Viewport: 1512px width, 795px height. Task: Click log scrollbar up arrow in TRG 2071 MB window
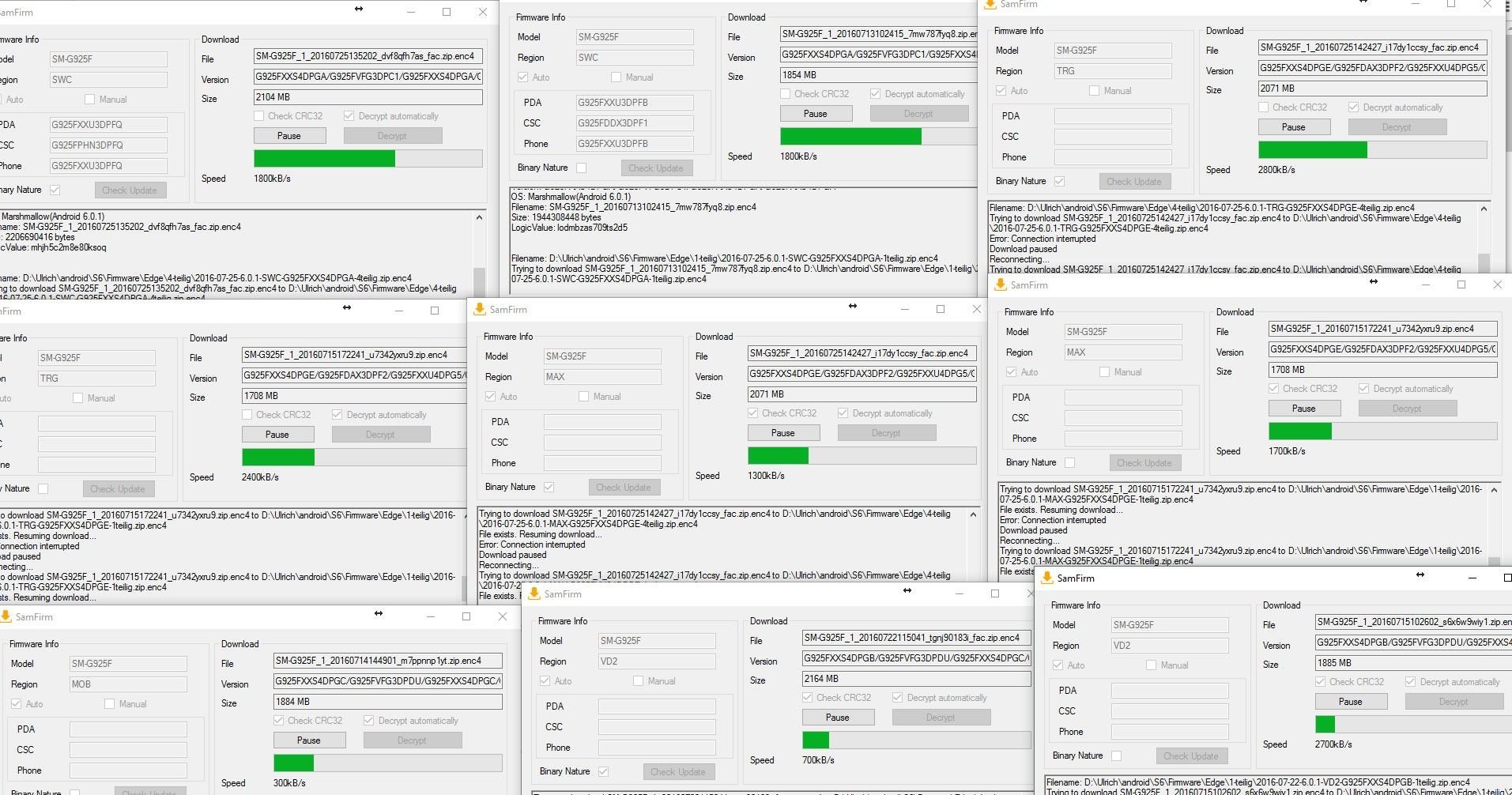coord(1484,209)
